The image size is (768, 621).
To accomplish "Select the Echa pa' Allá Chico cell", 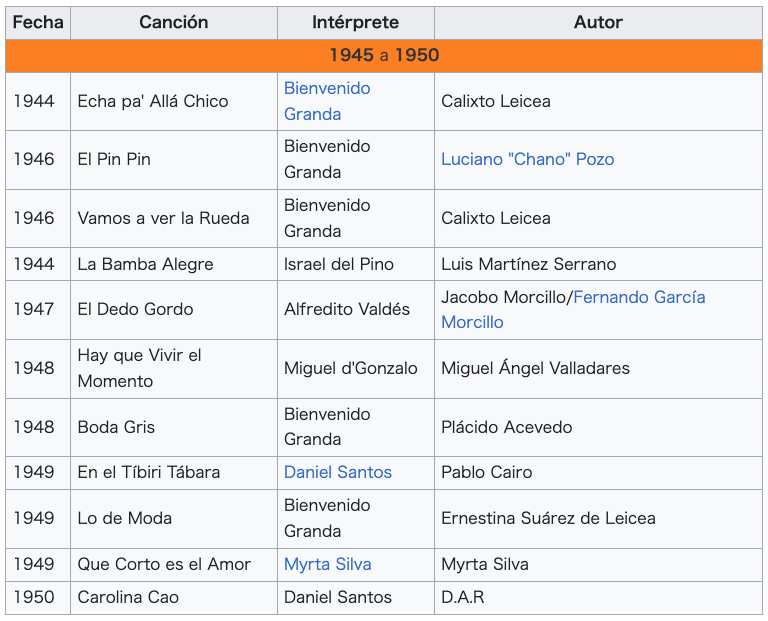I will pyautogui.click(x=174, y=101).
